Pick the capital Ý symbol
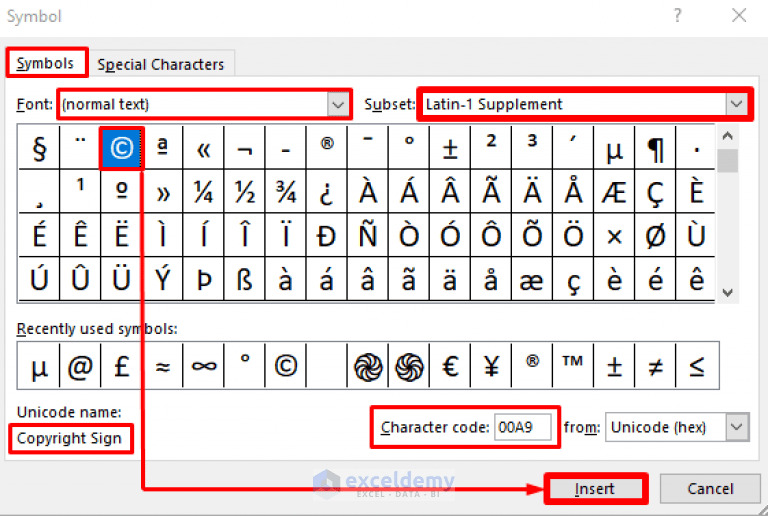The height and width of the screenshot is (516, 768). pos(163,279)
